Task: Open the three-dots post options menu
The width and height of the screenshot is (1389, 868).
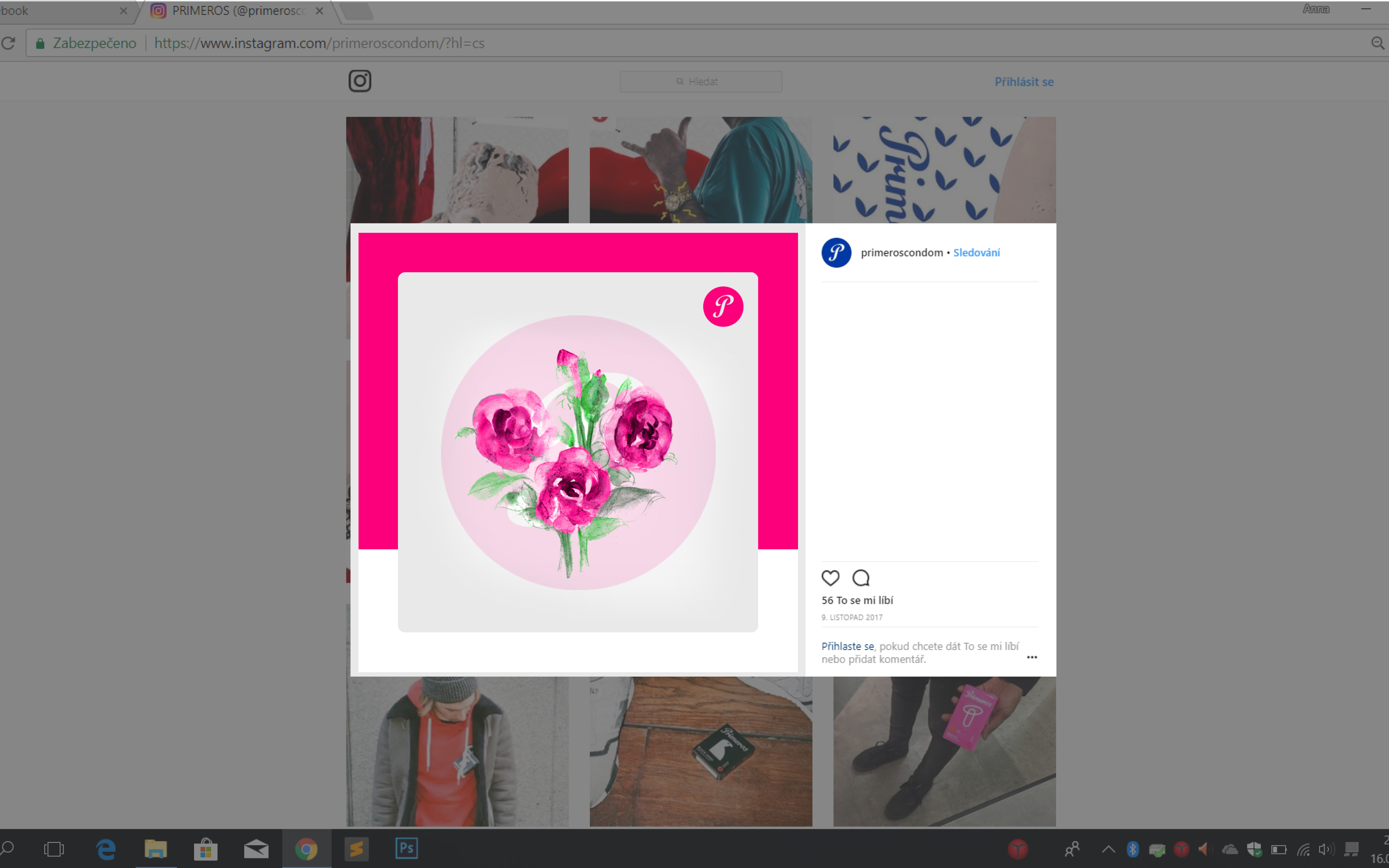Action: click(x=1031, y=657)
